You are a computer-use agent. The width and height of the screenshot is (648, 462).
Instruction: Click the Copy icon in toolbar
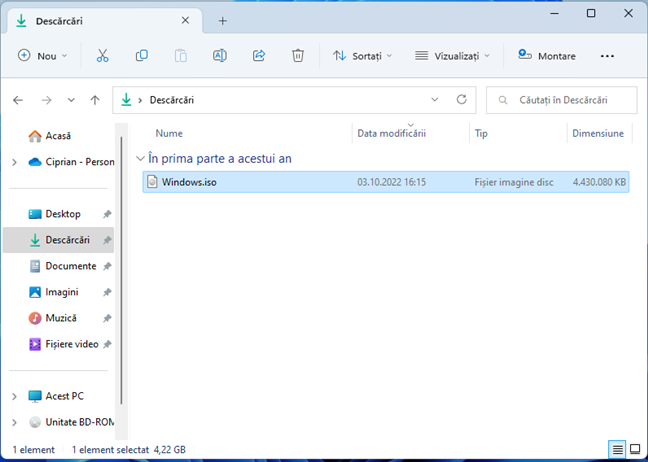pos(141,55)
